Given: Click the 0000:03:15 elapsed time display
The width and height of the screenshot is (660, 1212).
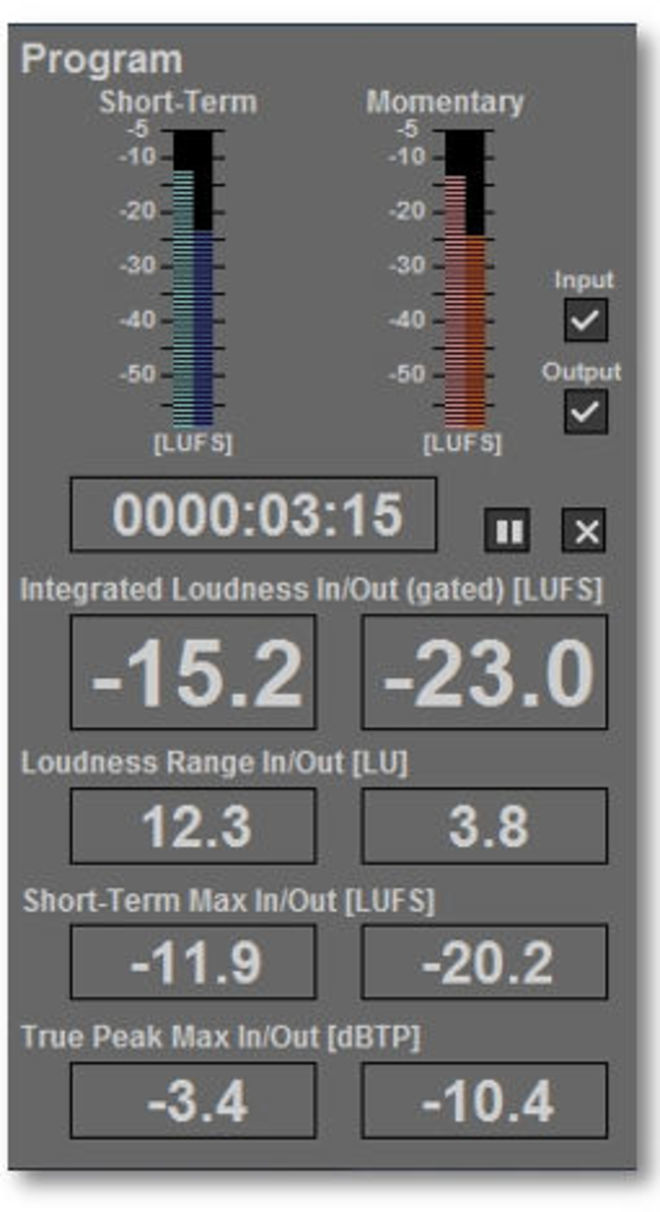Looking at the screenshot, I should (253, 514).
